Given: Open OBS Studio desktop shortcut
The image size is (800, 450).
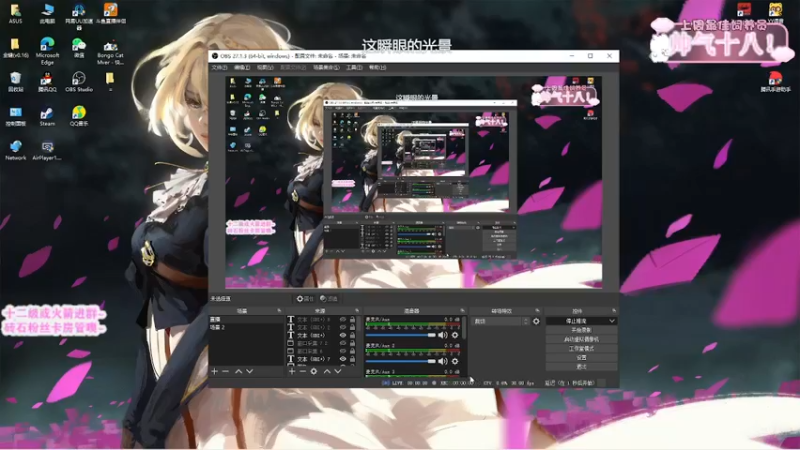Looking at the screenshot, I should (x=79, y=82).
